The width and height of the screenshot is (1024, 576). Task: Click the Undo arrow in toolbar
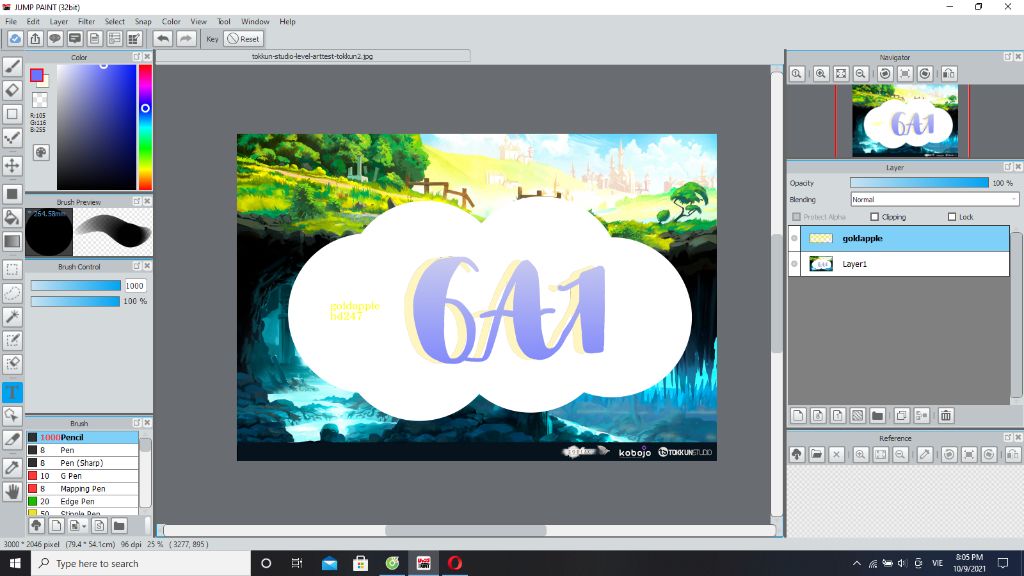click(x=163, y=39)
